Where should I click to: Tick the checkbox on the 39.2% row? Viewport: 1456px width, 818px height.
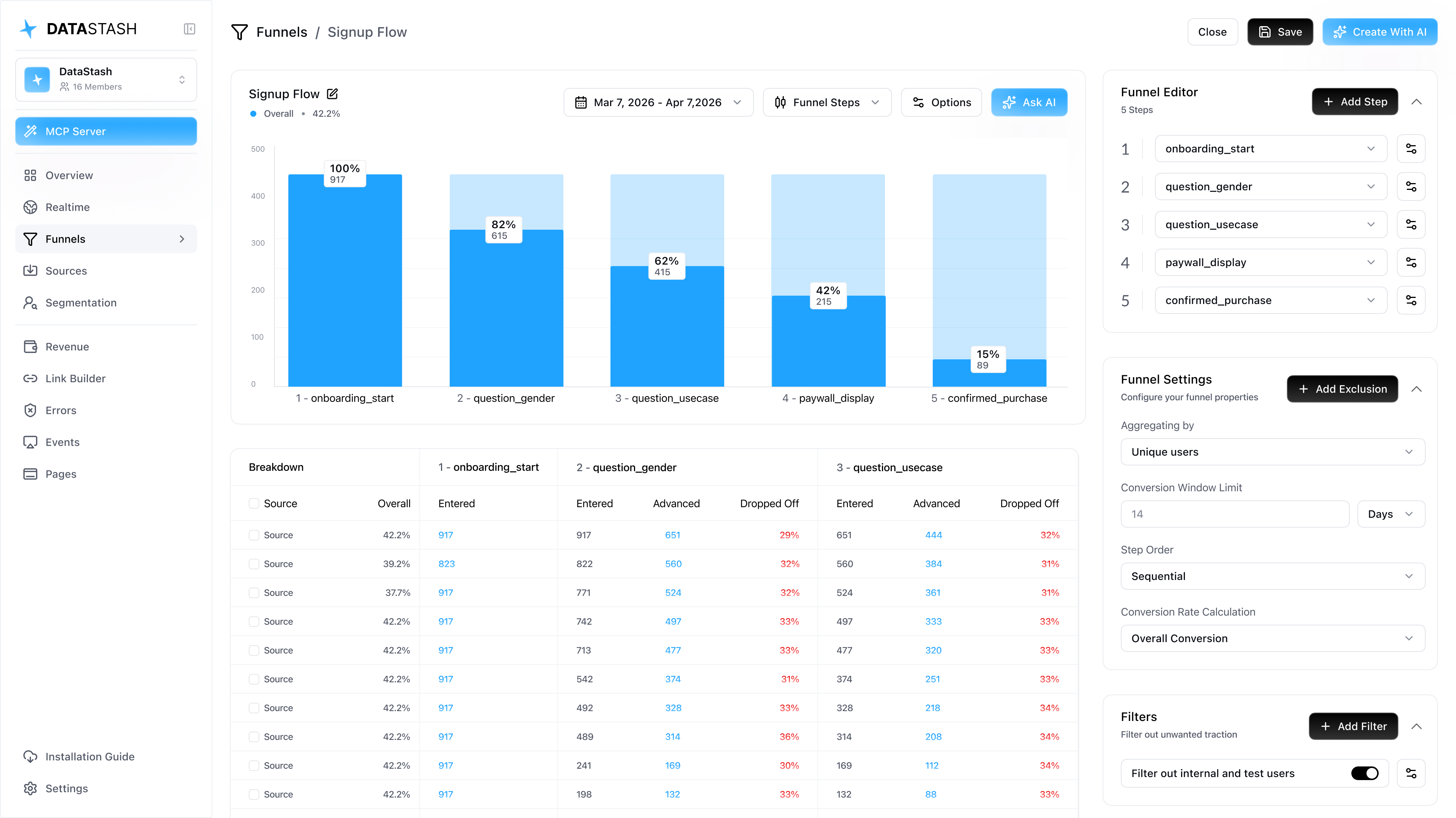coord(254,564)
